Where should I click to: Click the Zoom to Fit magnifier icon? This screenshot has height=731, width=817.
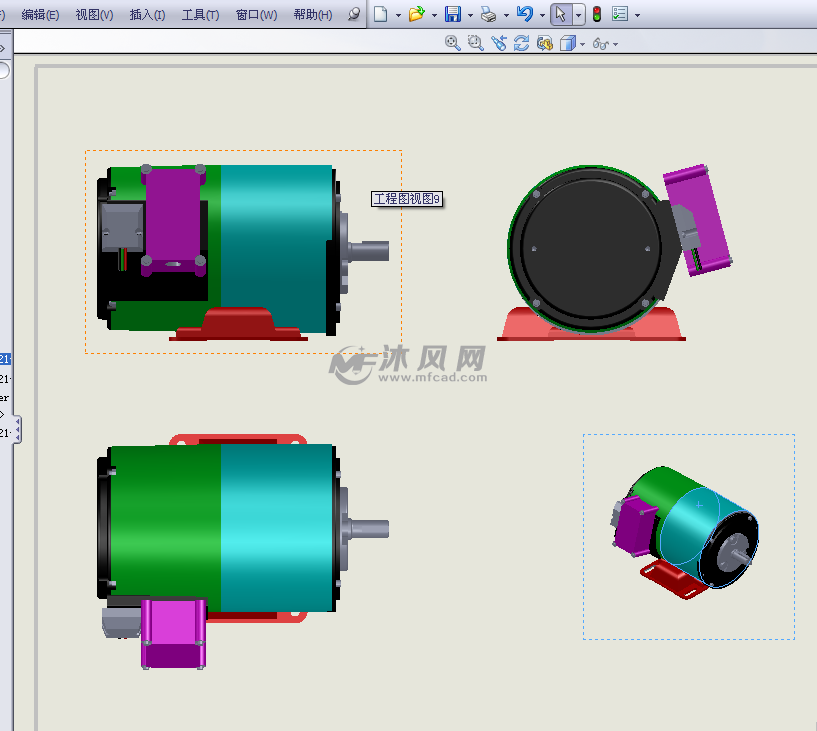coord(452,43)
